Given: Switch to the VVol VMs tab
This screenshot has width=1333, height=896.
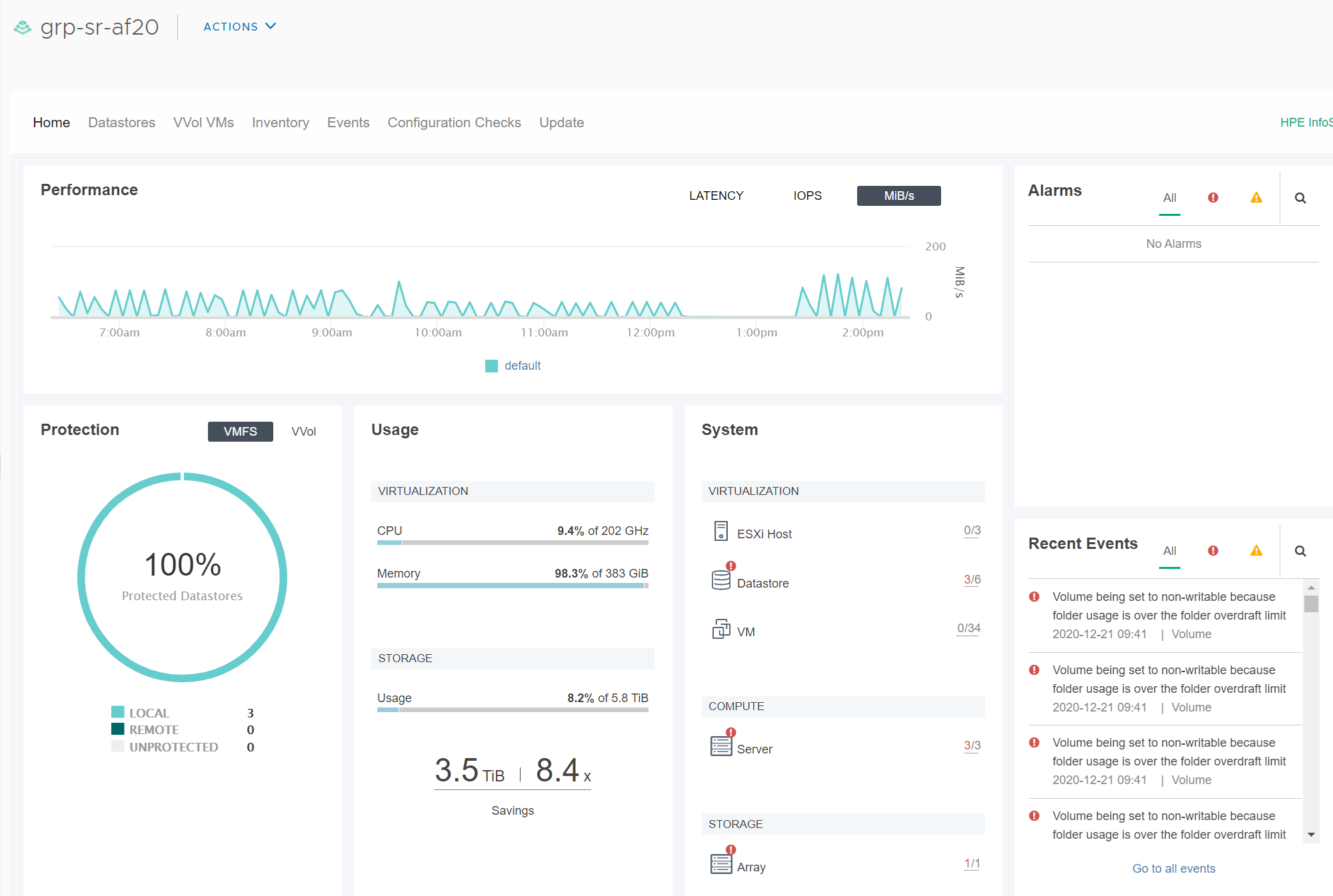Looking at the screenshot, I should [x=203, y=123].
